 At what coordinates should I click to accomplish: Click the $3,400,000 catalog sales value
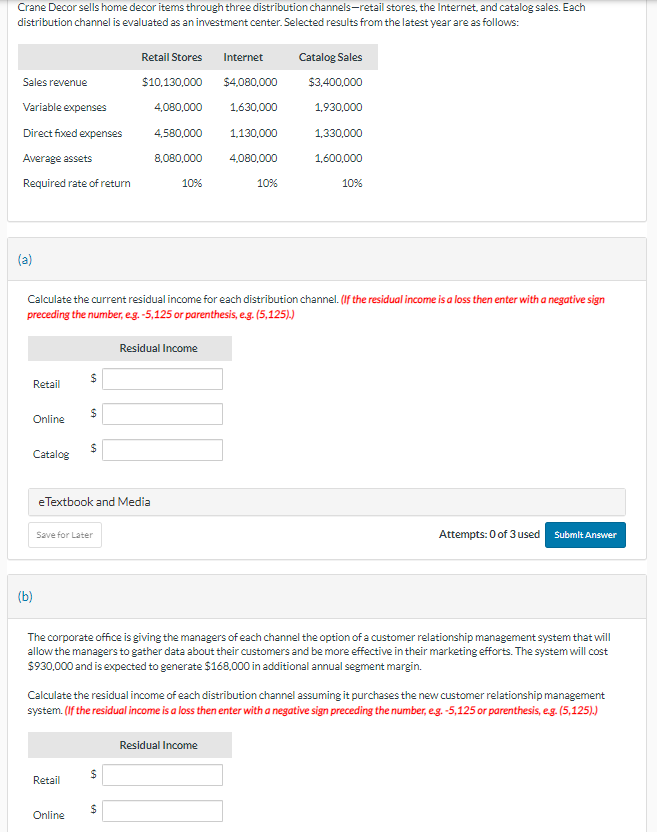pyautogui.click(x=335, y=82)
